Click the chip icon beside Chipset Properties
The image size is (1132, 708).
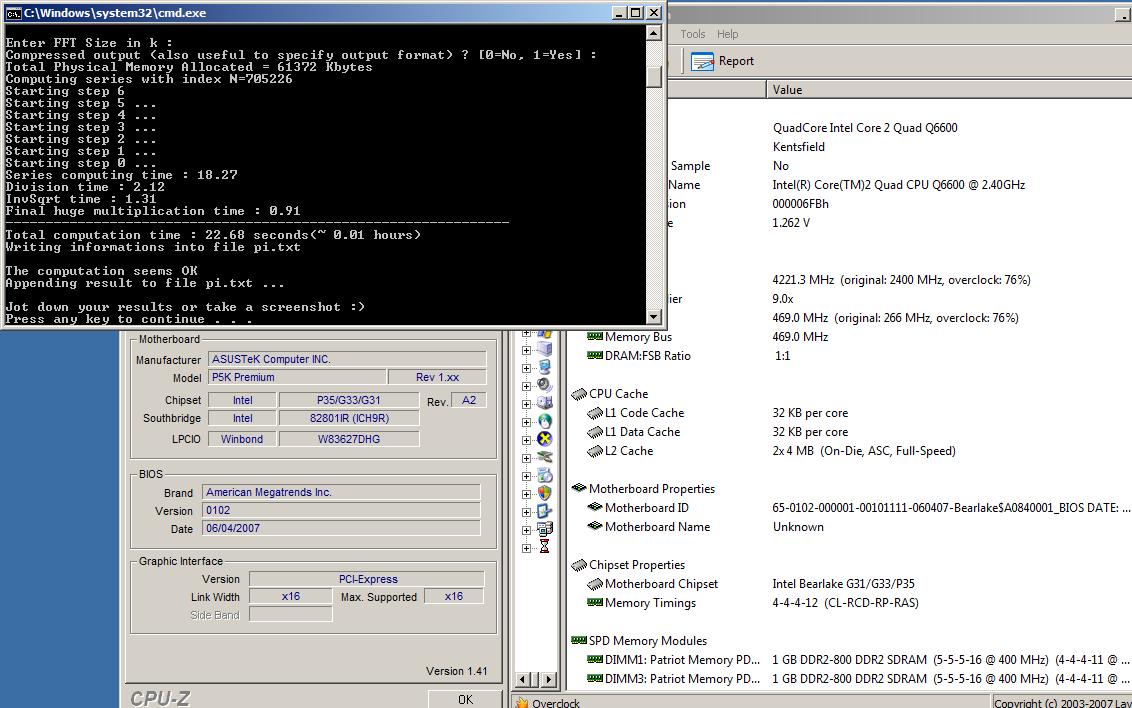[578, 565]
